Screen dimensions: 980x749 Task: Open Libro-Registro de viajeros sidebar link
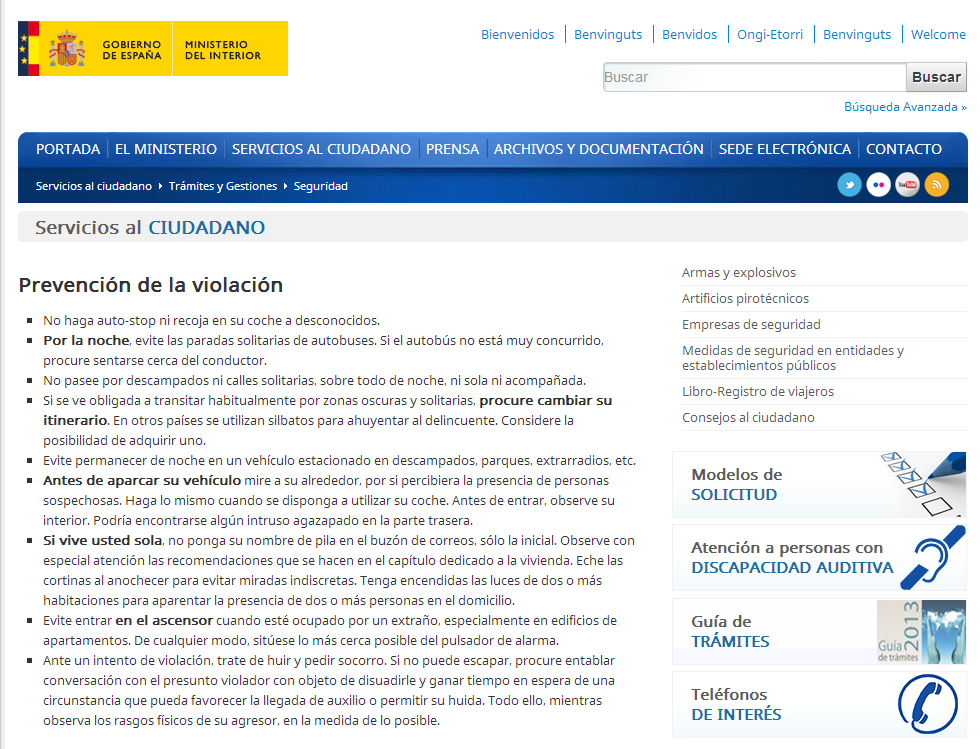tap(757, 391)
